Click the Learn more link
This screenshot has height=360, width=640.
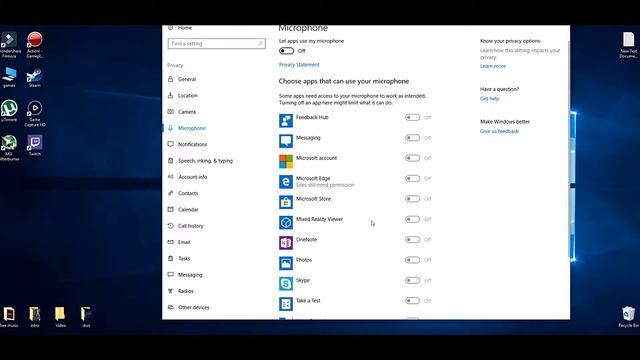pyautogui.click(x=493, y=66)
